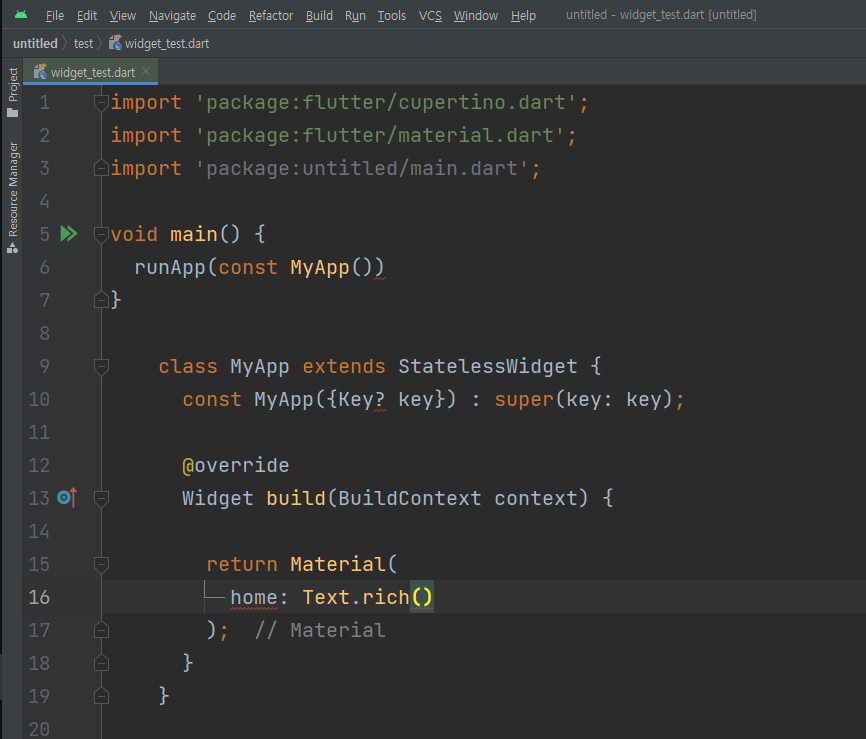Click the untitled project breadcrumb
This screenshot has width=866, height=739.
point(35,44)
